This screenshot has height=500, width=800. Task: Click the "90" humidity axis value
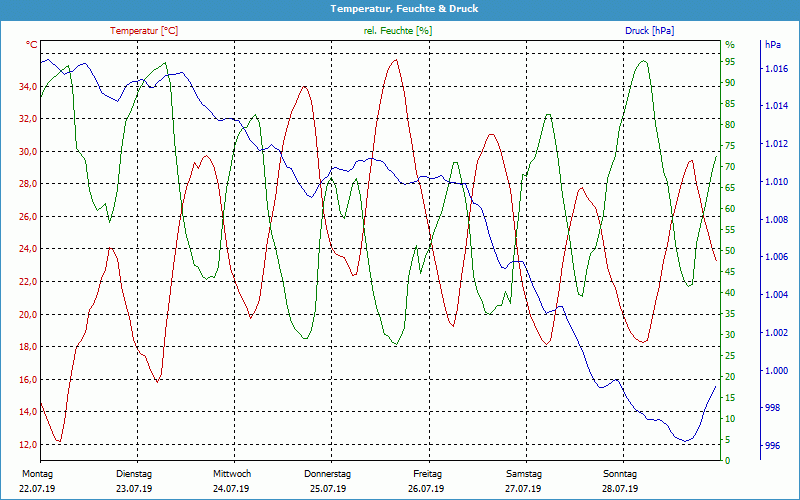[x=730, y=83]
